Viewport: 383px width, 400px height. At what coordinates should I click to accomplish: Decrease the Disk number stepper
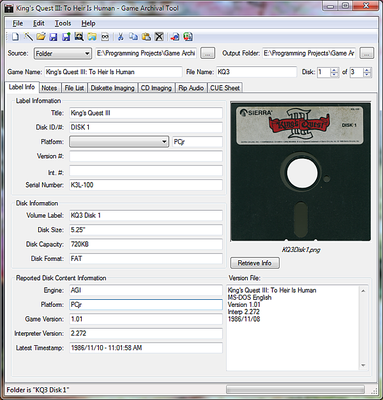tap(334, 75)
